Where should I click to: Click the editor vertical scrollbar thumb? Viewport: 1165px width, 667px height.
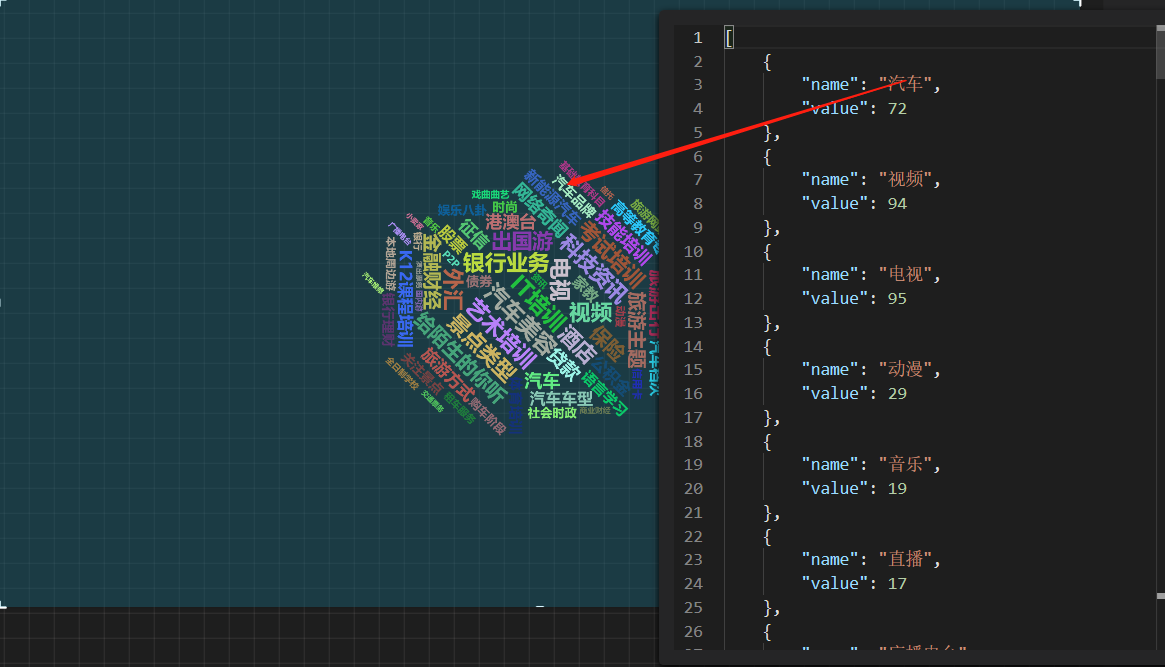(1161, 51)
